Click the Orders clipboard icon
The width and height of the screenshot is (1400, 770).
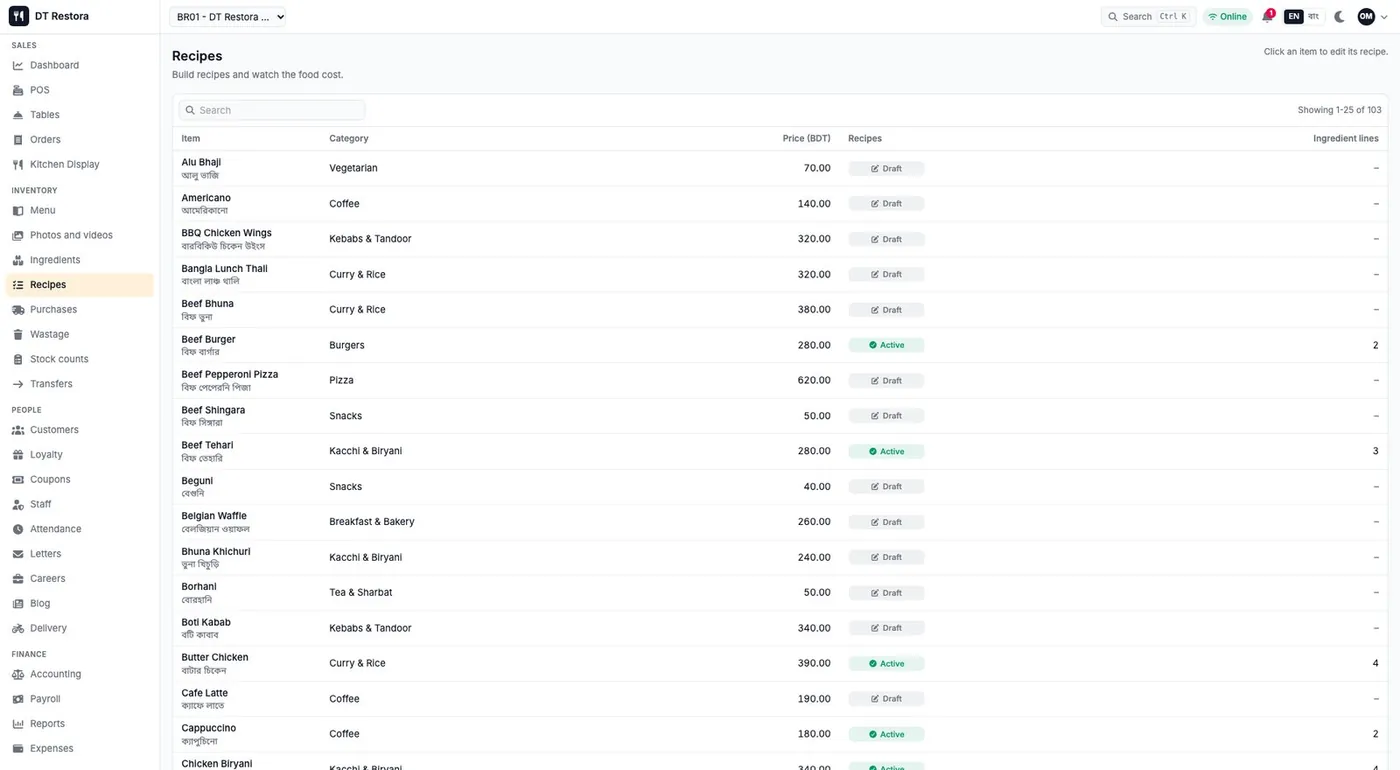pos(18,140)
